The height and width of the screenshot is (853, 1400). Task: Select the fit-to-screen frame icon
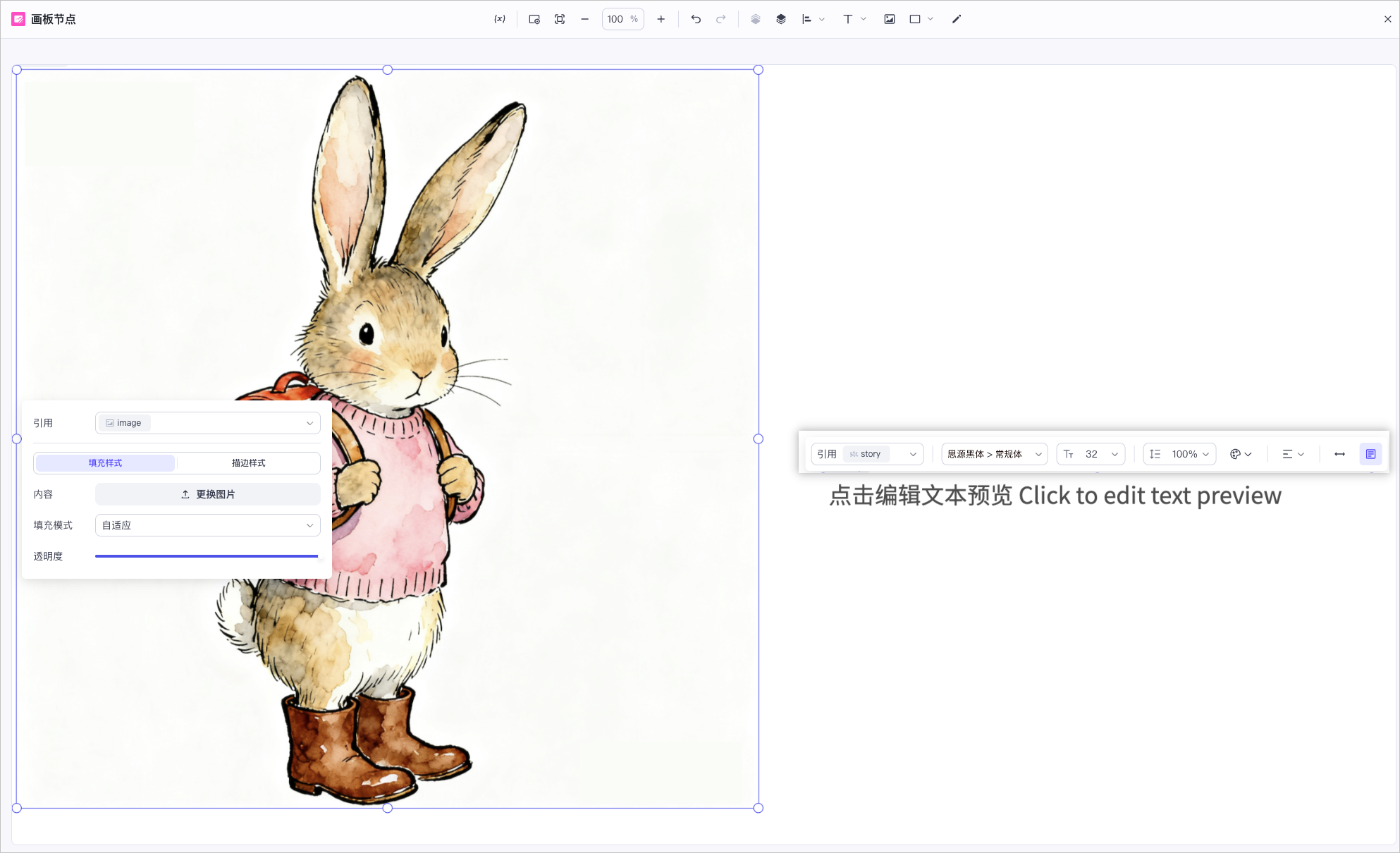pos(560,19)
